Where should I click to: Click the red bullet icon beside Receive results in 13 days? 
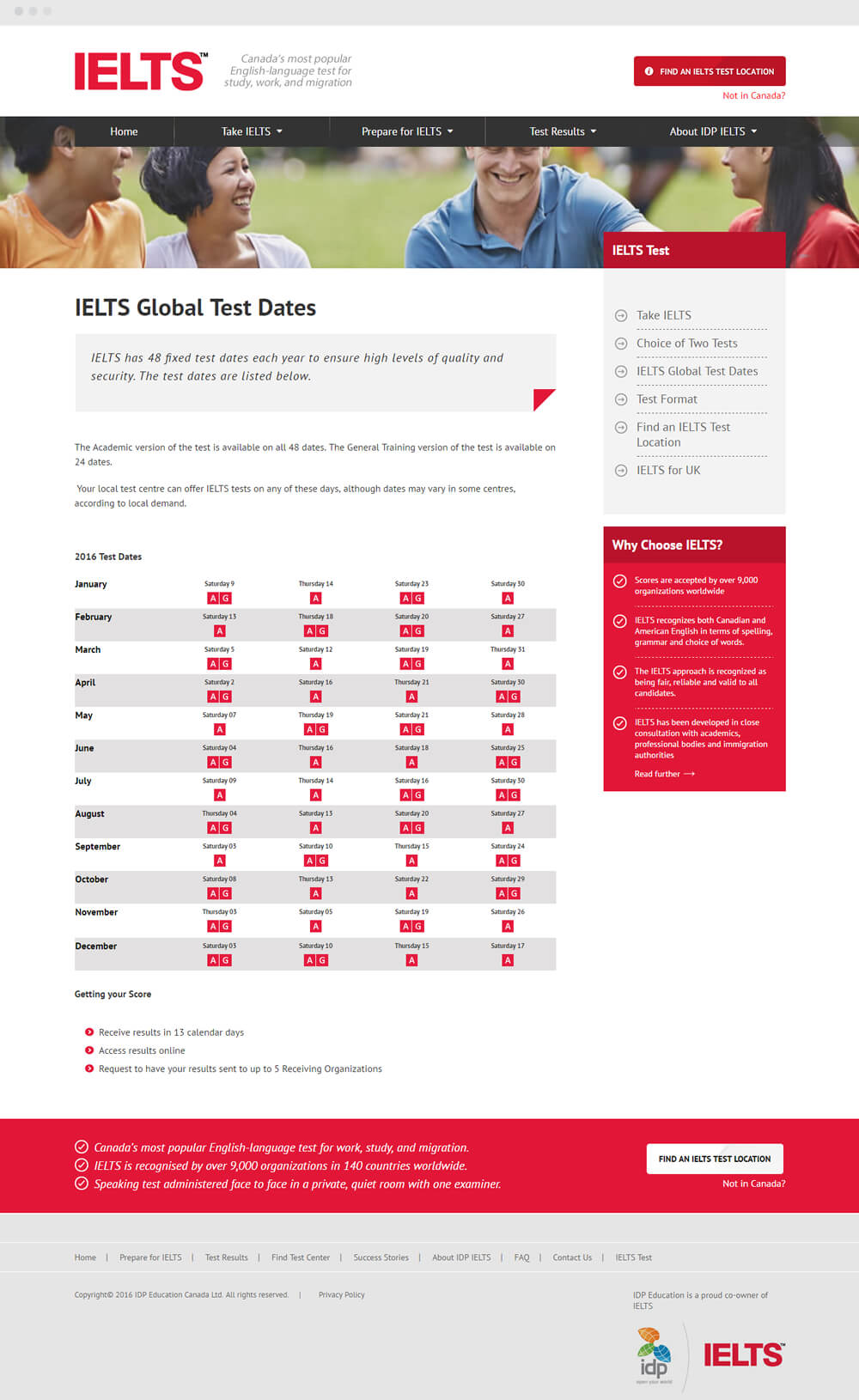coord(89,1032)
